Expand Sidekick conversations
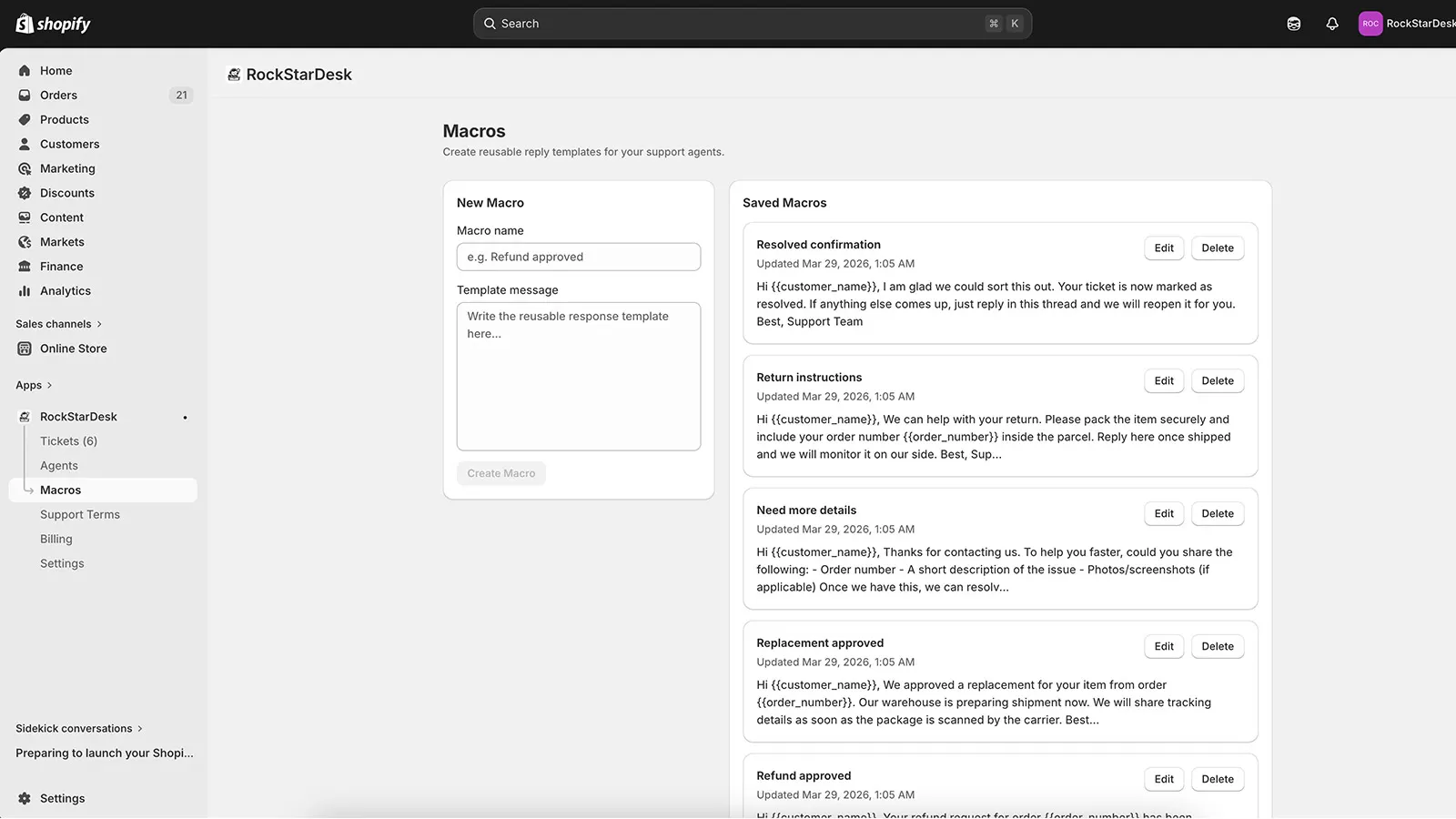 click(x=79, y=729)
